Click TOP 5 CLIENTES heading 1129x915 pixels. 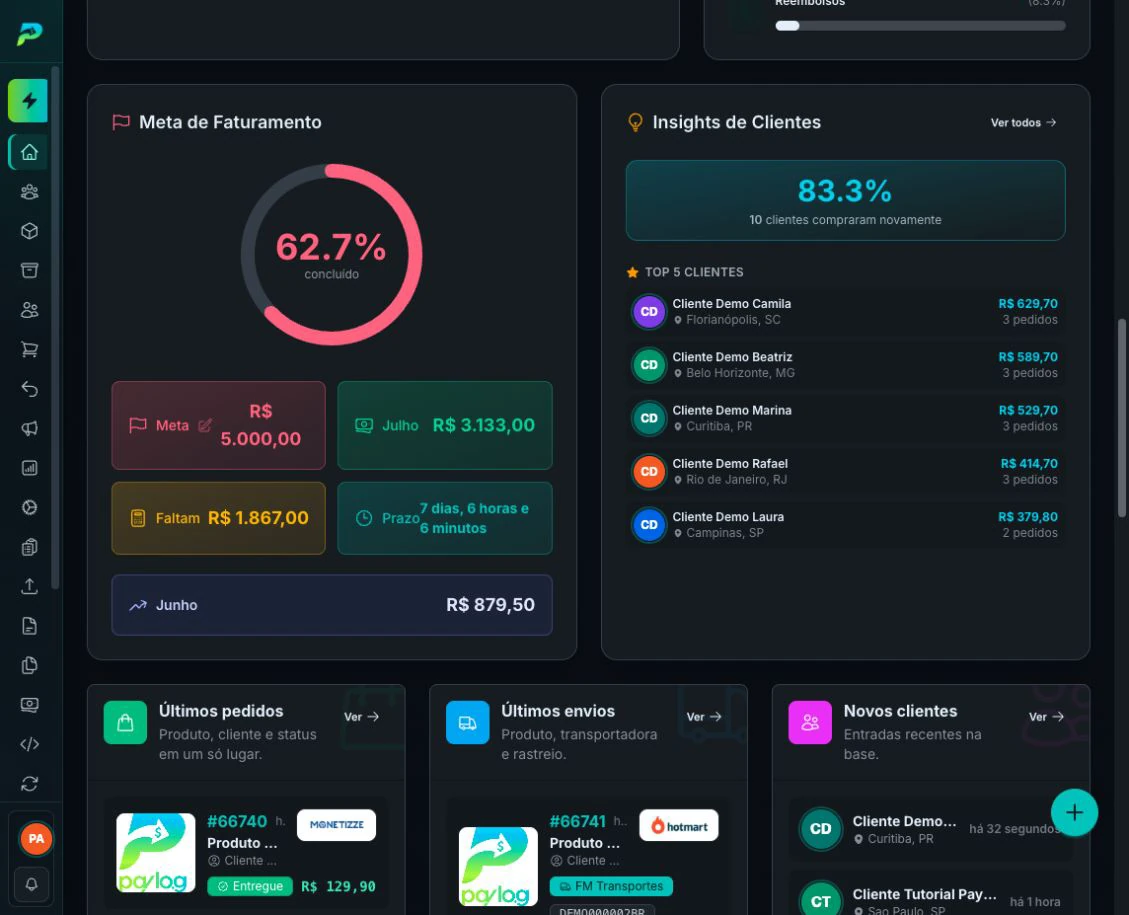click(693, 272)
